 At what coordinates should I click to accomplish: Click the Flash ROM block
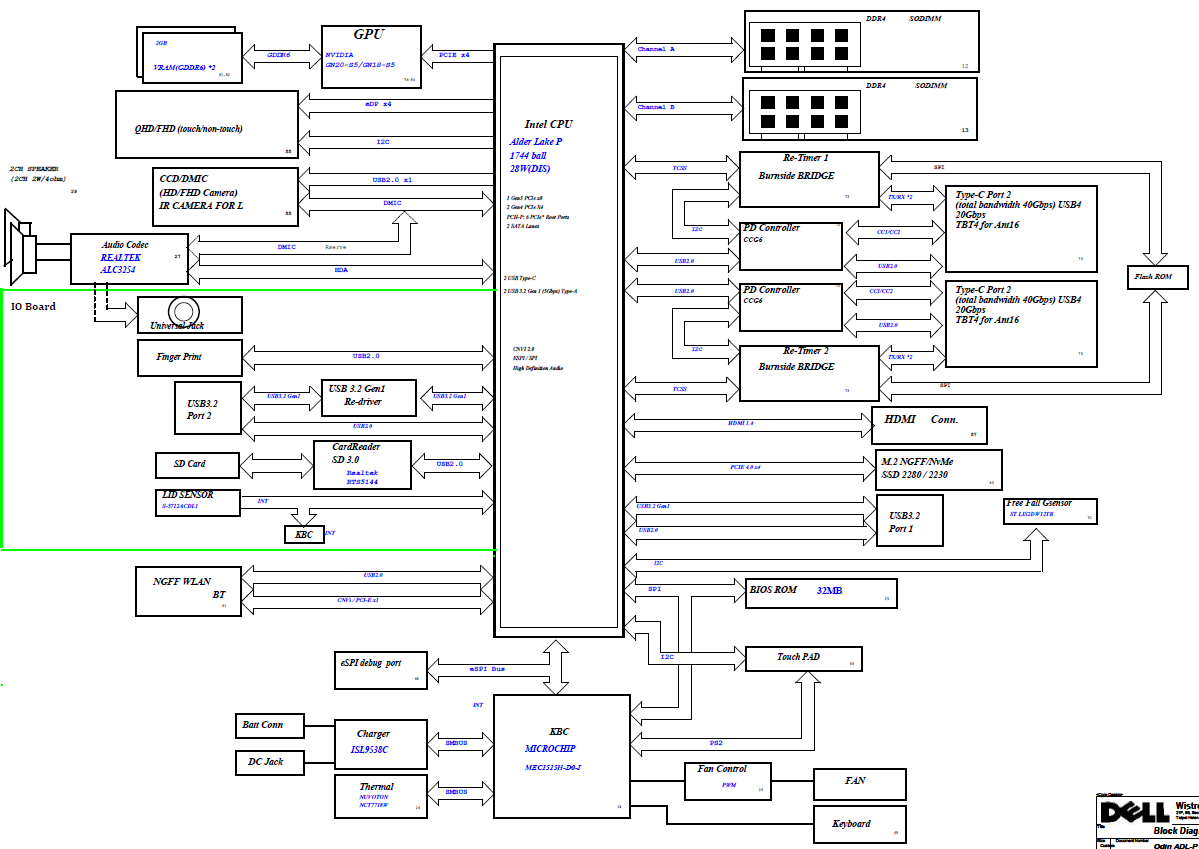click(x=1160, y=276)
